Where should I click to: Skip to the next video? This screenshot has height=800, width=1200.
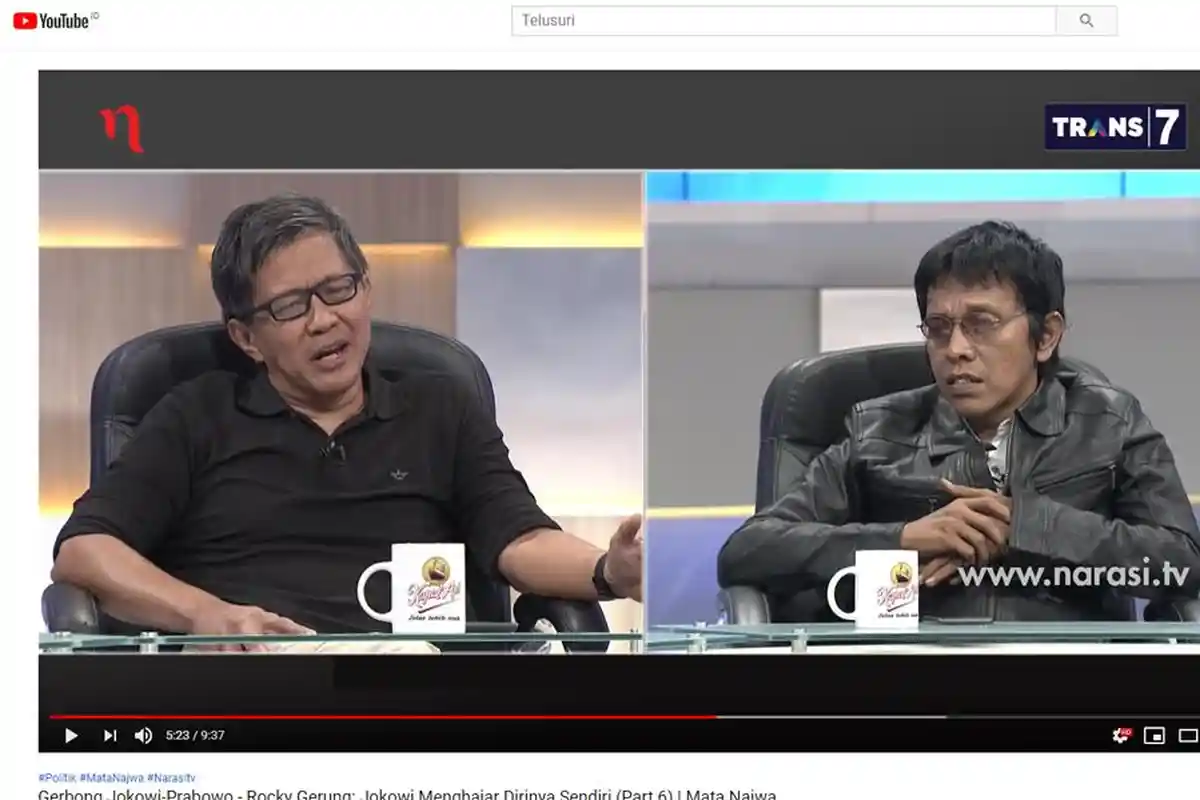point(110,736)
